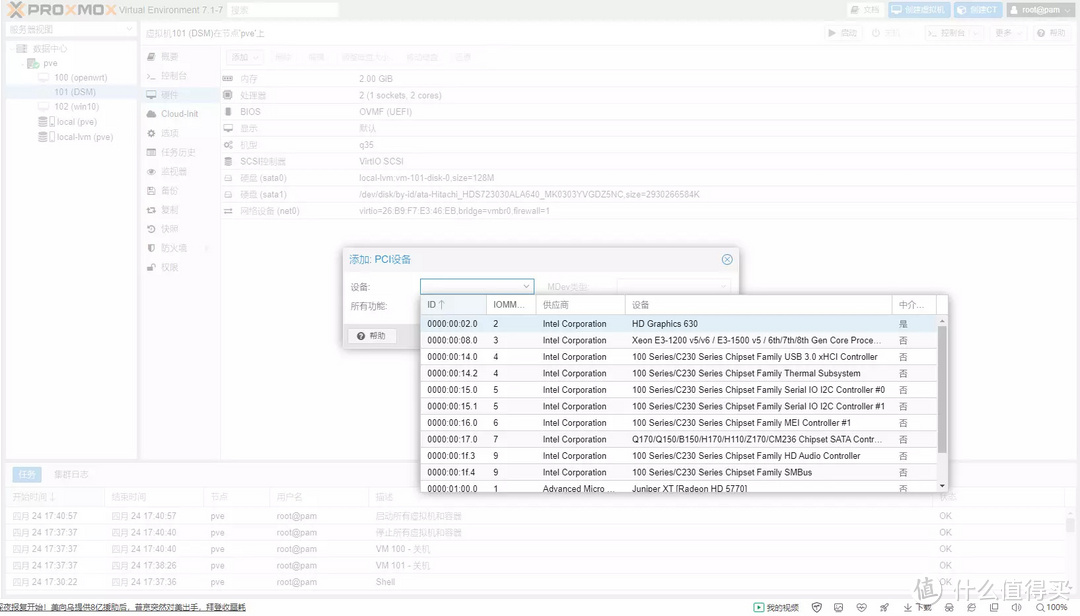The image size is (1080, 616).
Task: Click the 帮助 help button in dialog
Action: point(372,336)
